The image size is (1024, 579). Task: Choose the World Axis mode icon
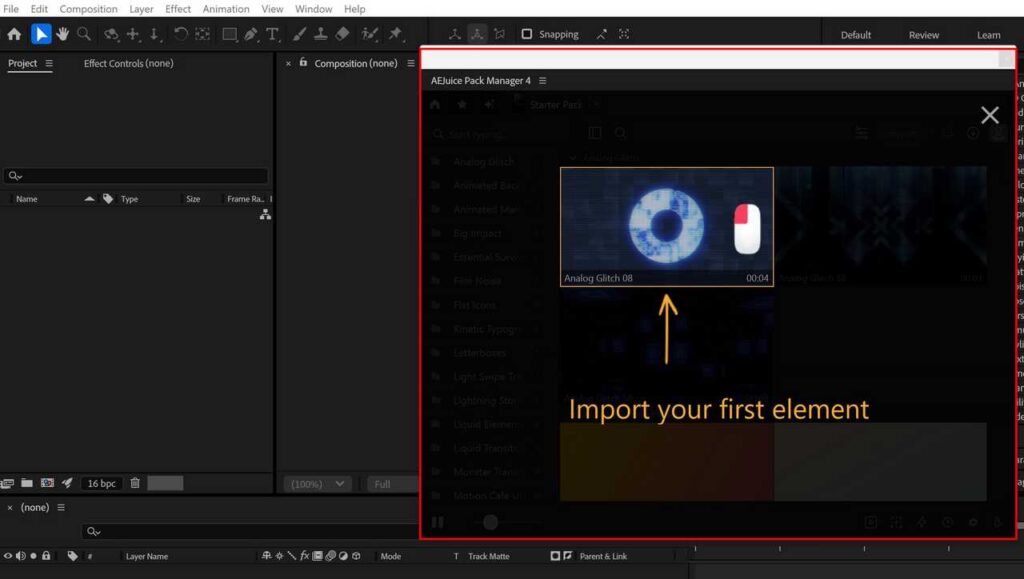pos(477,34)
